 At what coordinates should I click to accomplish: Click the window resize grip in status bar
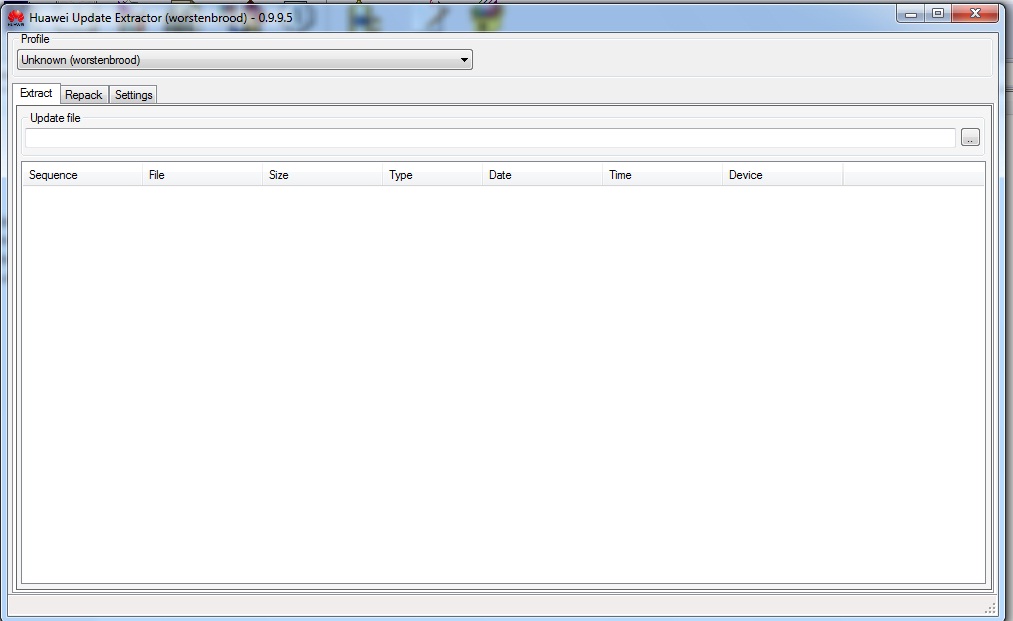pyautogui.click(x=990, y=607)
